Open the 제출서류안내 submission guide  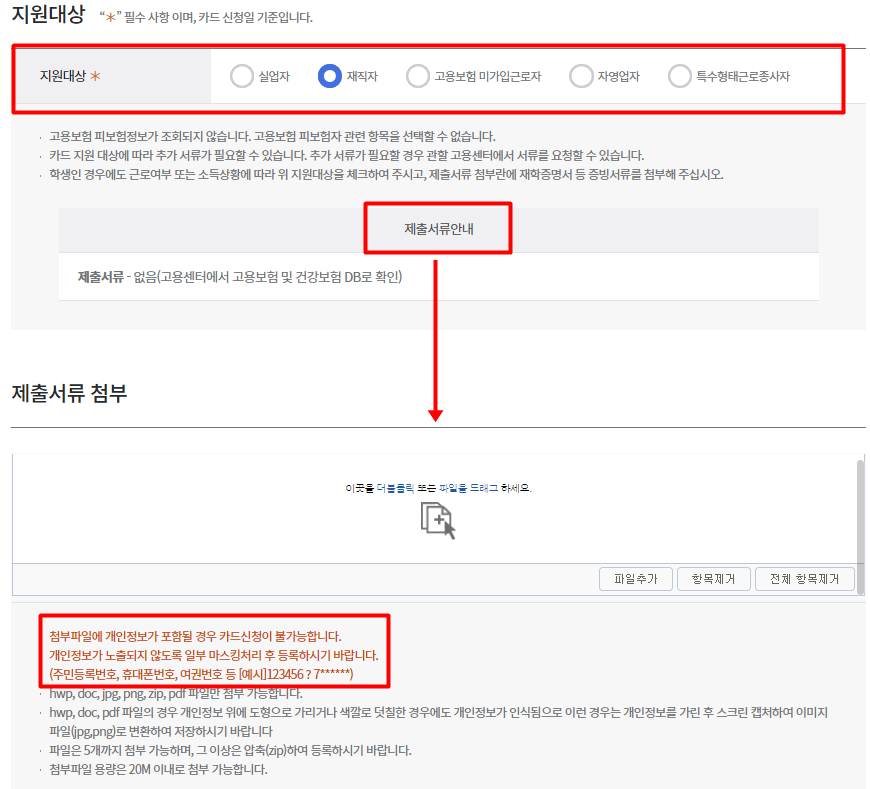pyautogui.click(x=437, y=228)
